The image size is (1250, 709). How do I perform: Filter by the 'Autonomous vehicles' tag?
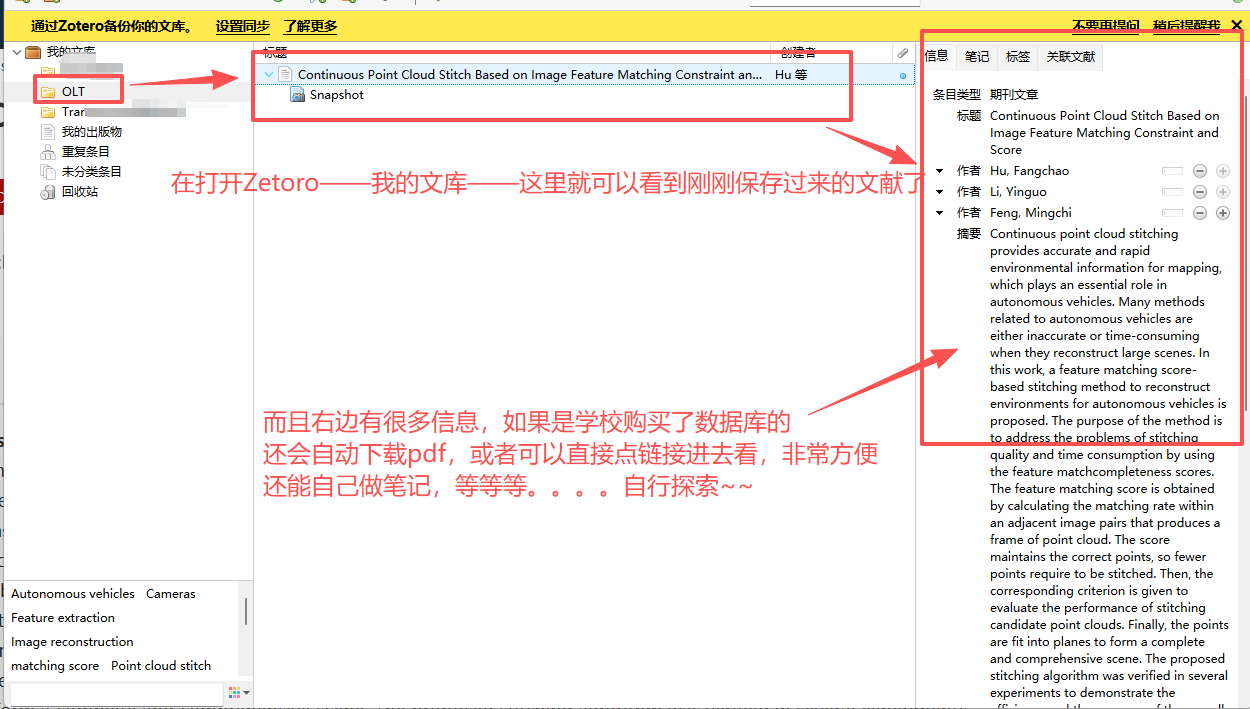point(73,594)
